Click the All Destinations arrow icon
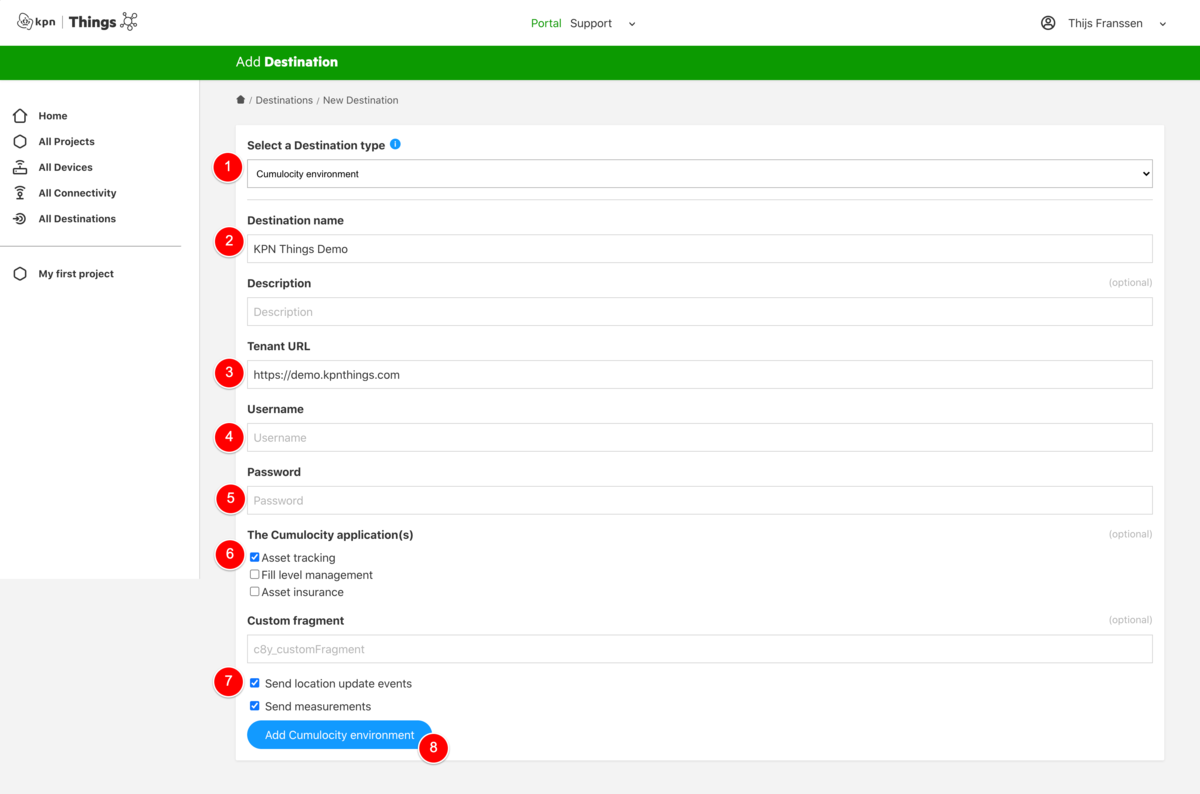Screen dimensions: 1200x794 click(20, 219)
